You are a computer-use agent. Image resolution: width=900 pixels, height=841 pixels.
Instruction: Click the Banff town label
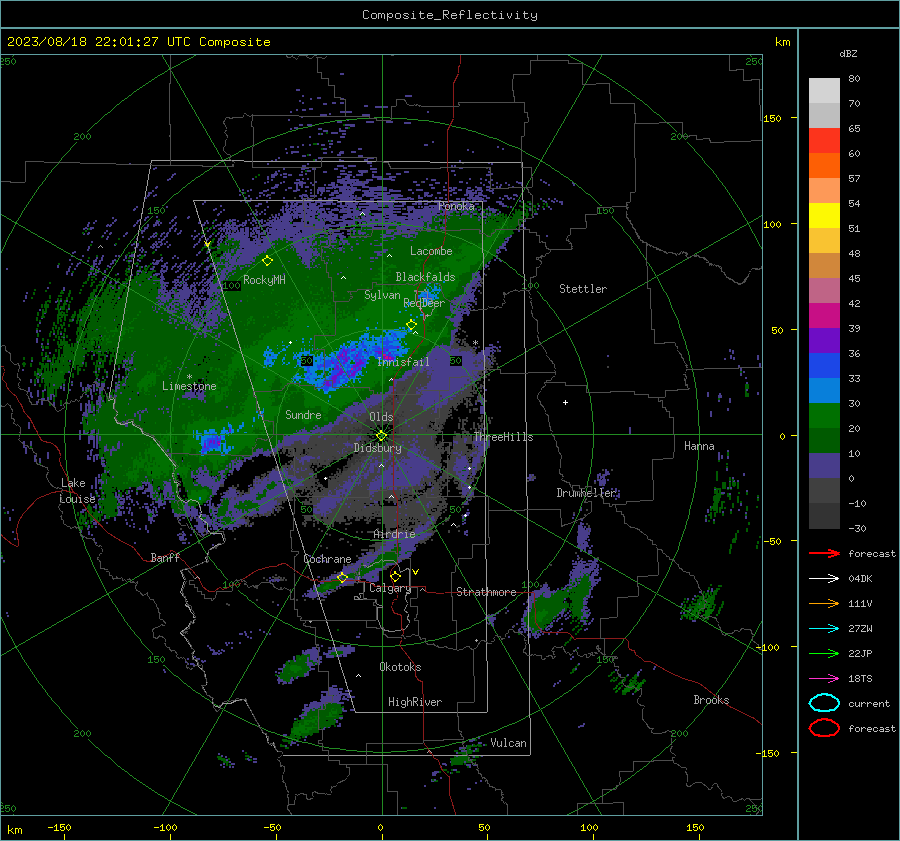click(x=165, y=557)
